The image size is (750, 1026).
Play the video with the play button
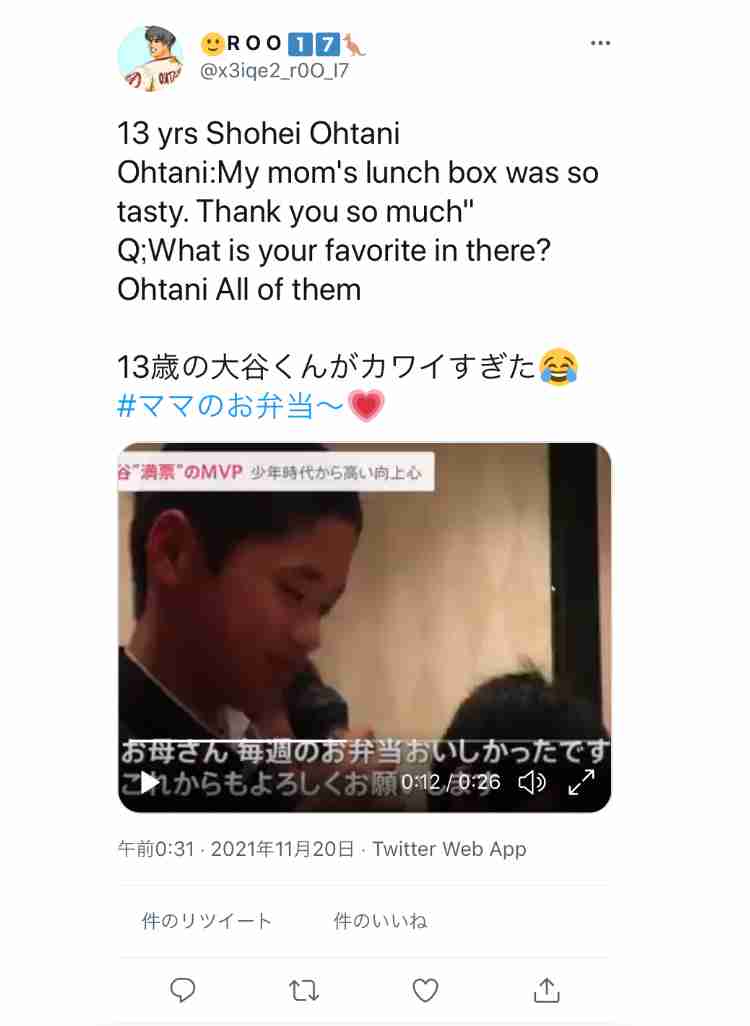click(x=151, y=782)
